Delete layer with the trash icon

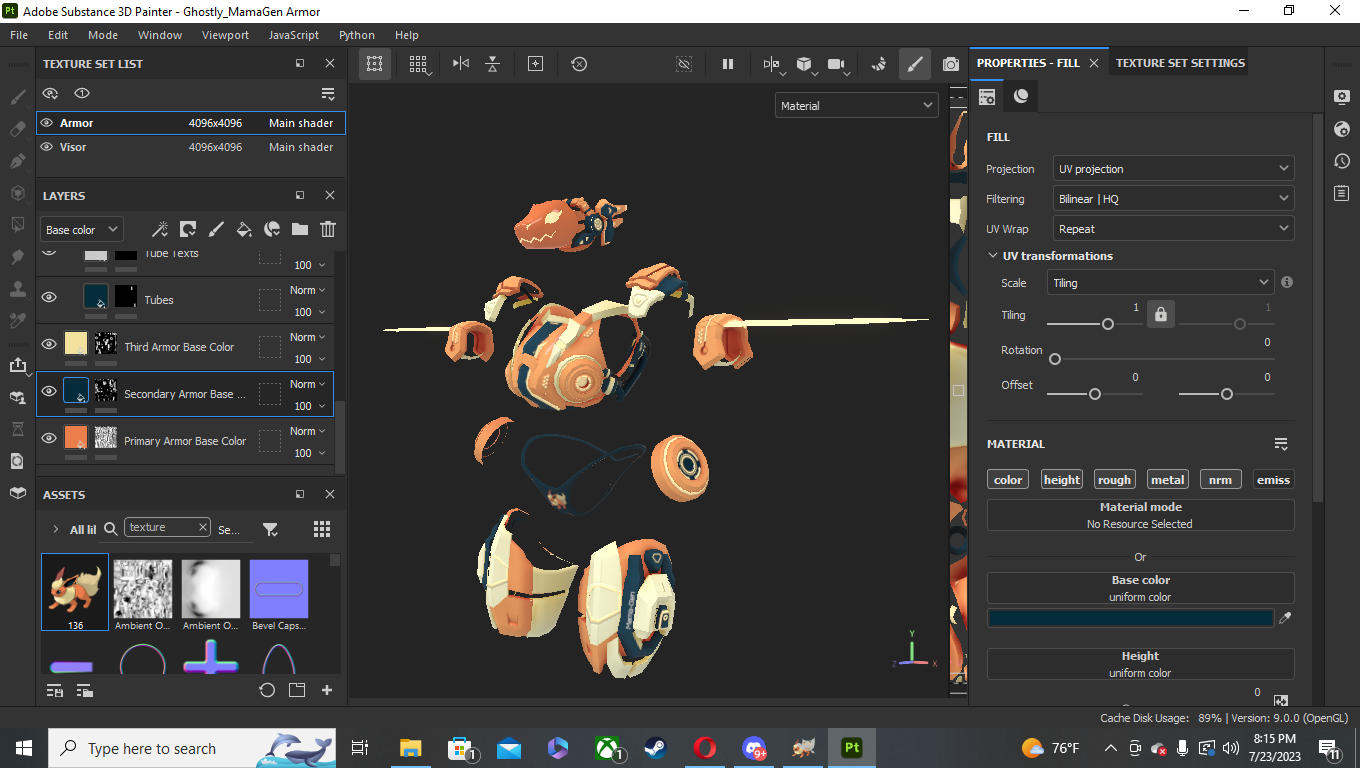point(327,229)
